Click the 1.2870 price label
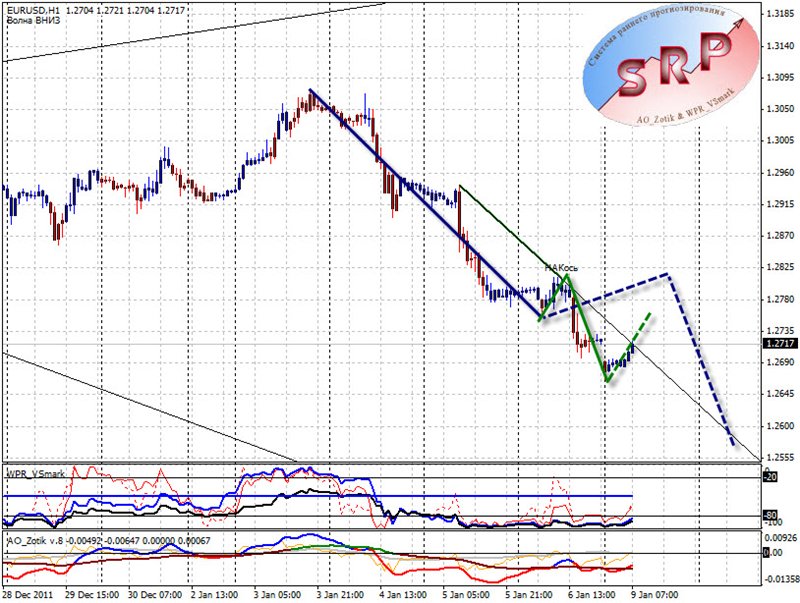Viewport: 800px width, 603px height. click(780, 236)
